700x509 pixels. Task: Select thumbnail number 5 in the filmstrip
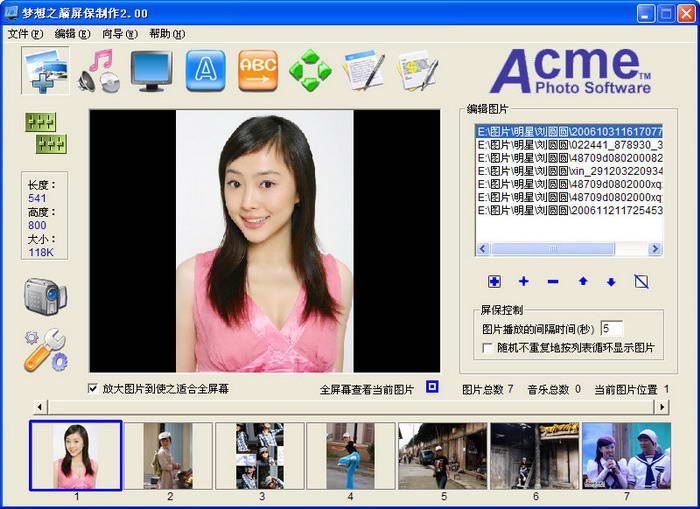coord(442,456)
